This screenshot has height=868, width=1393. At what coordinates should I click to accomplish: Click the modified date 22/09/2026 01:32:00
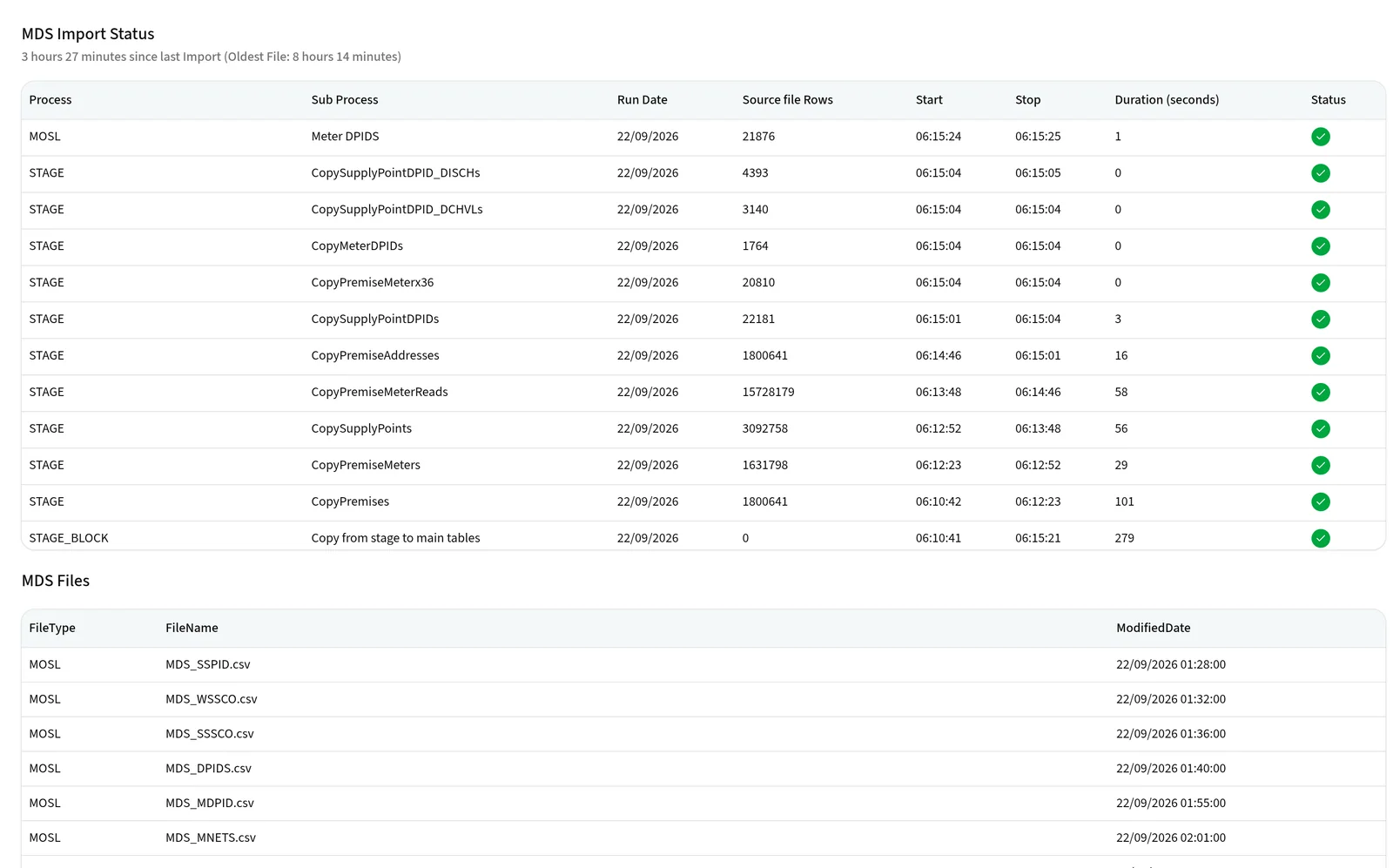tap(1171, 699)
